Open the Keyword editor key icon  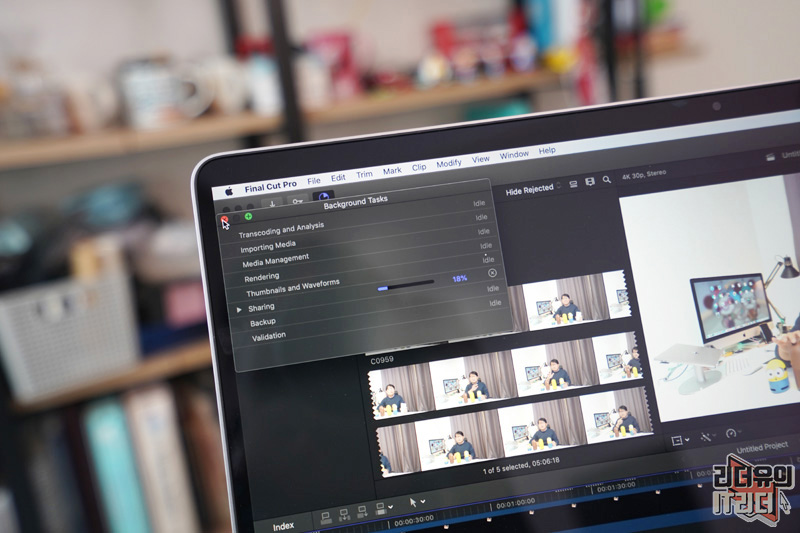[x=297, y=201]
